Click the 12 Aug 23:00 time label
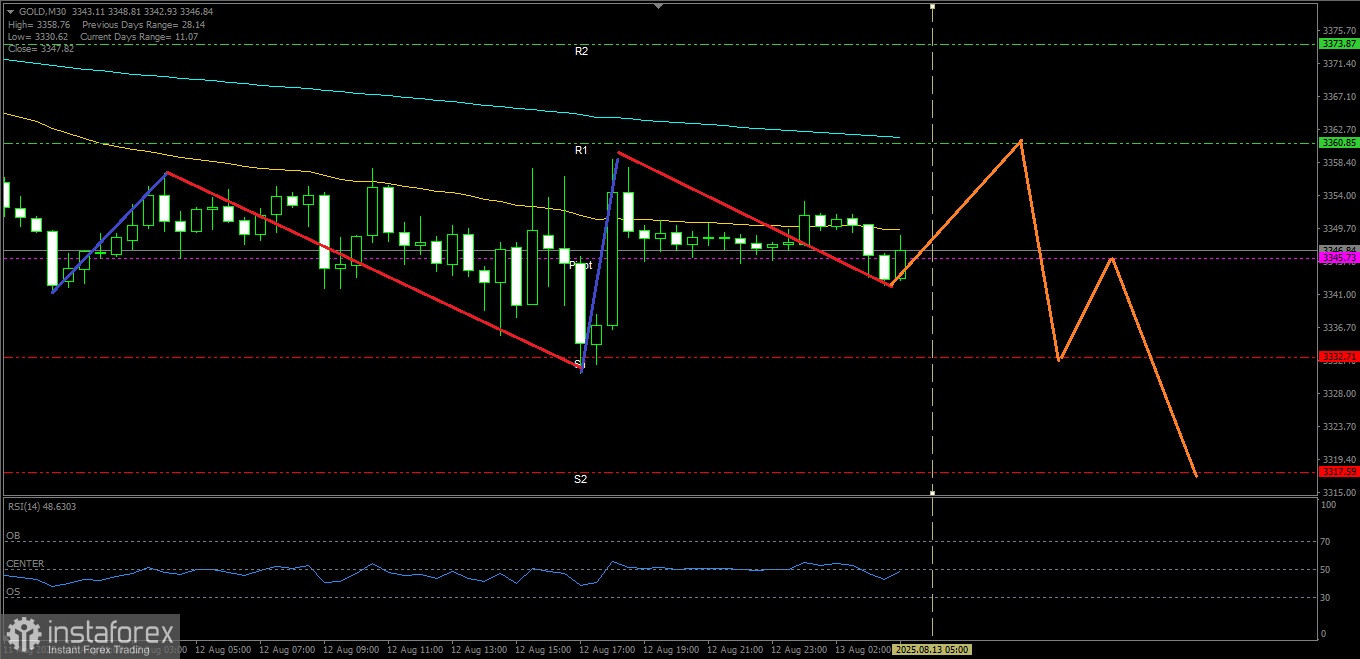Screen dimensions: 1360x659 801,649
